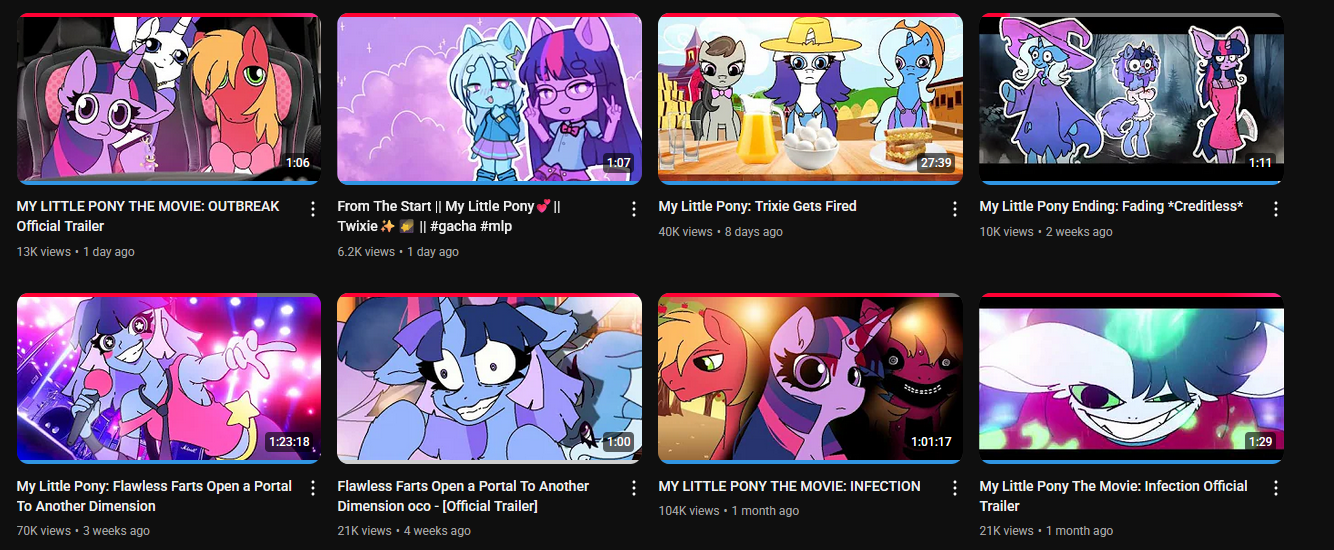Open the Fading Creditless ending thumbnail
The image size is (1334, 550).
point(1131,99)
